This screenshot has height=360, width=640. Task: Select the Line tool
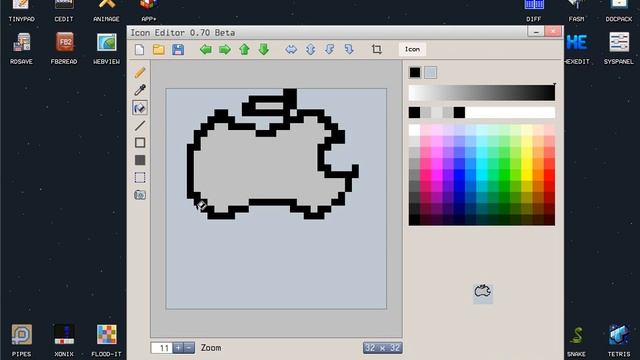(140, 125)
